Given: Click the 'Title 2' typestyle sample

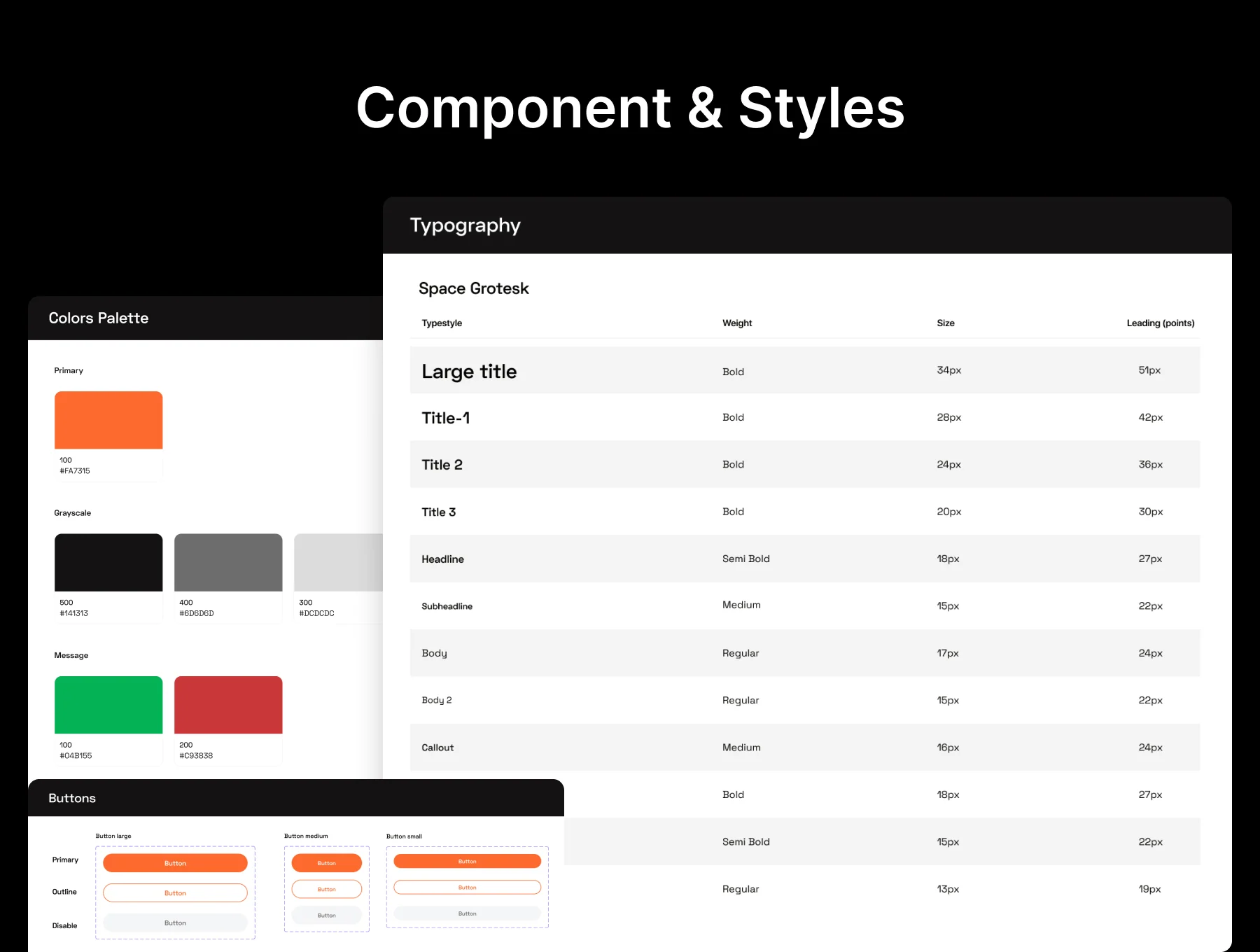Looking at the screenshot, I should pos(442,465).
